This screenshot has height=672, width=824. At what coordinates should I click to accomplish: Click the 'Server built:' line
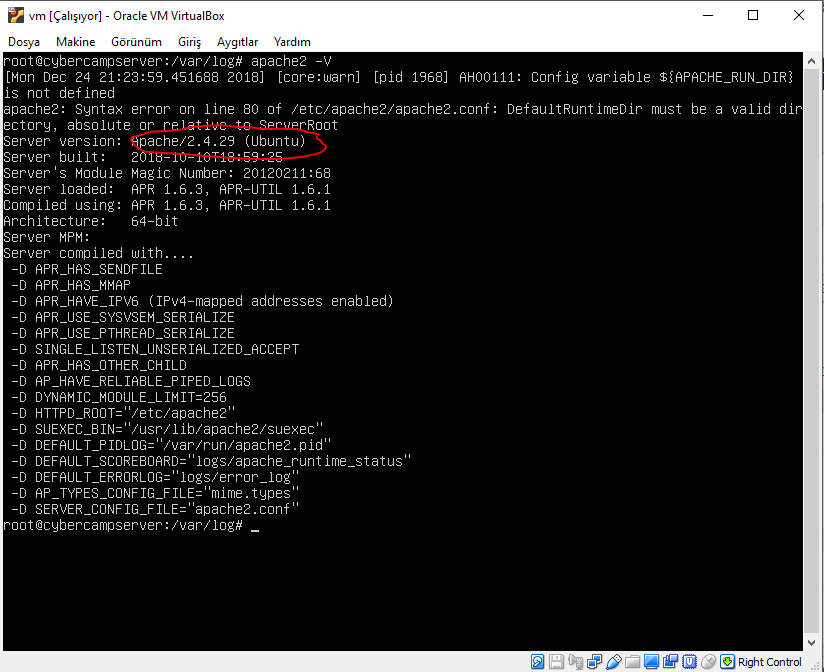143,157
